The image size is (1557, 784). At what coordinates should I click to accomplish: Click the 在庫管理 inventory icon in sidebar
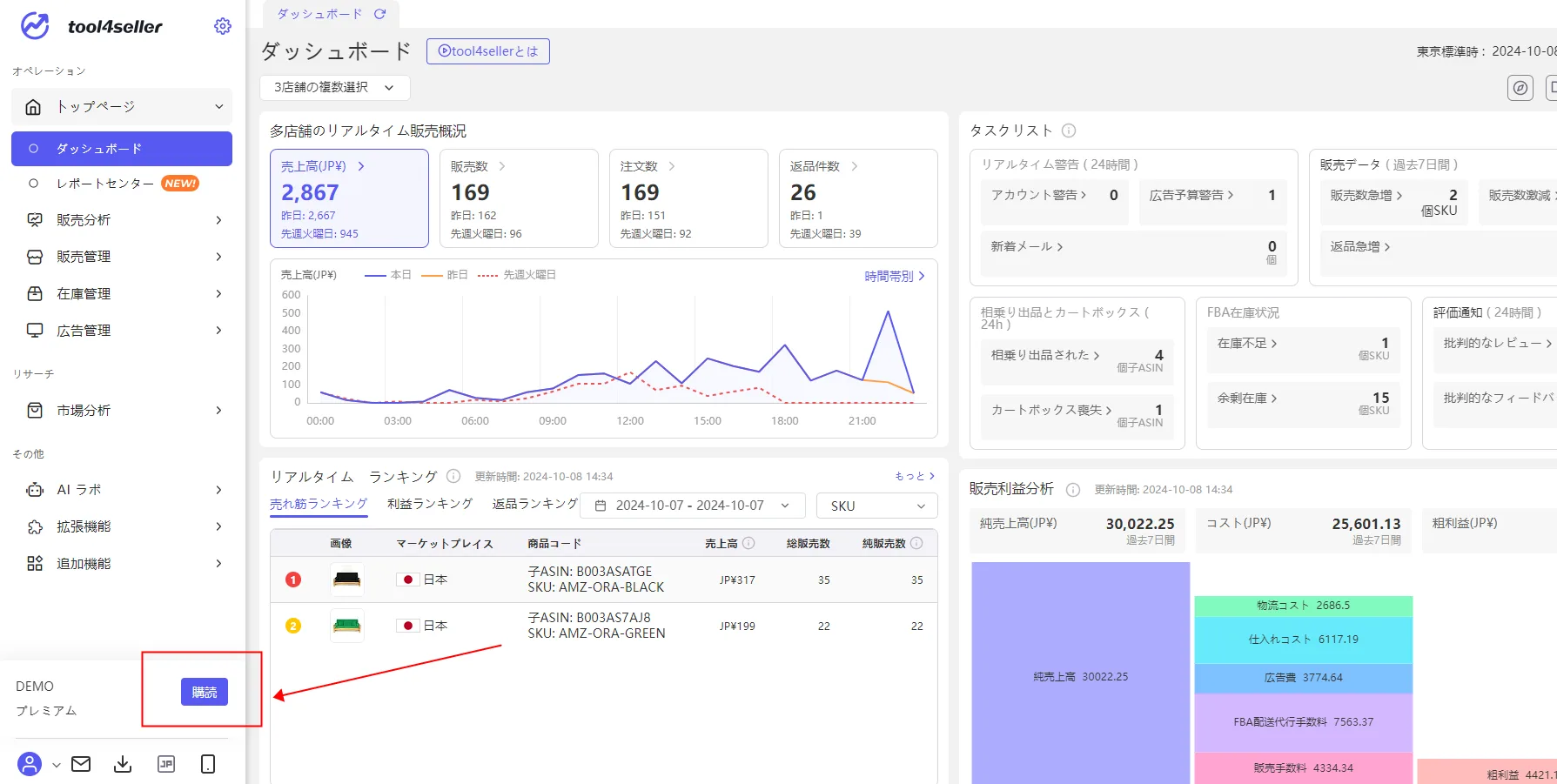click(35, 294)
